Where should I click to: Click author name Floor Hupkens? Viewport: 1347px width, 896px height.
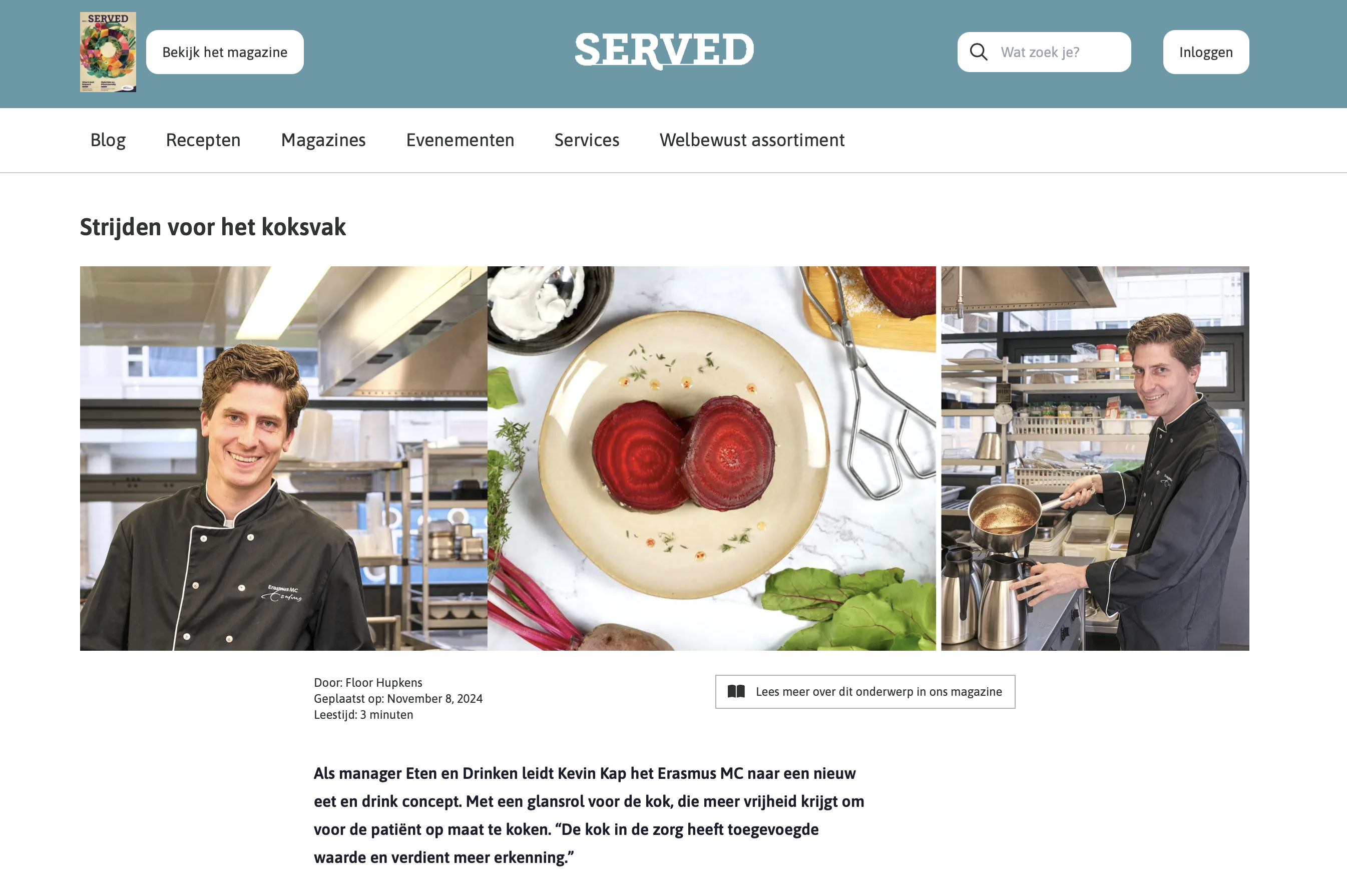pyautogui.click(x=384, y=682)
